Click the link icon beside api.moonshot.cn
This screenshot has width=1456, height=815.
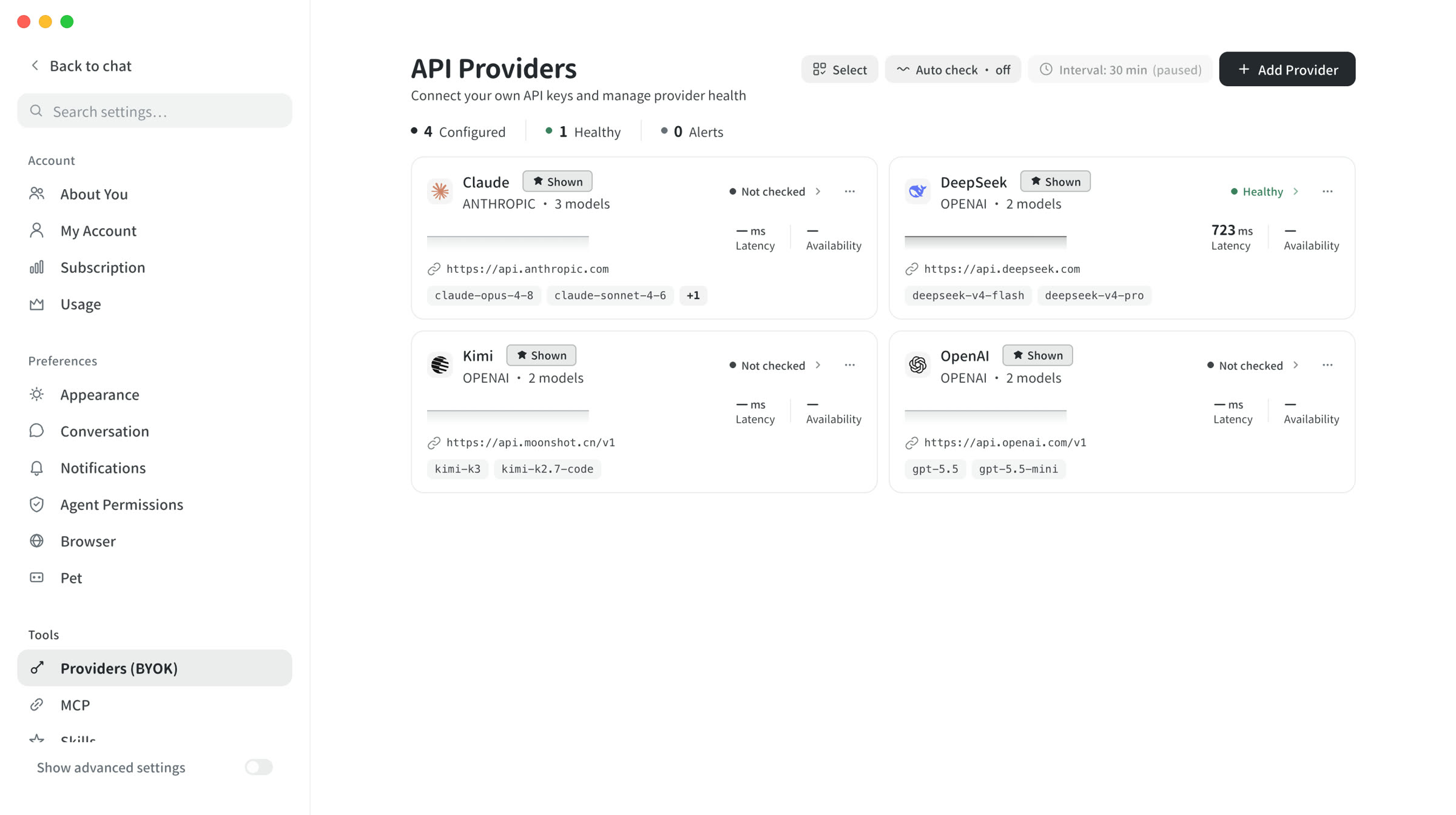coord(434,443)
